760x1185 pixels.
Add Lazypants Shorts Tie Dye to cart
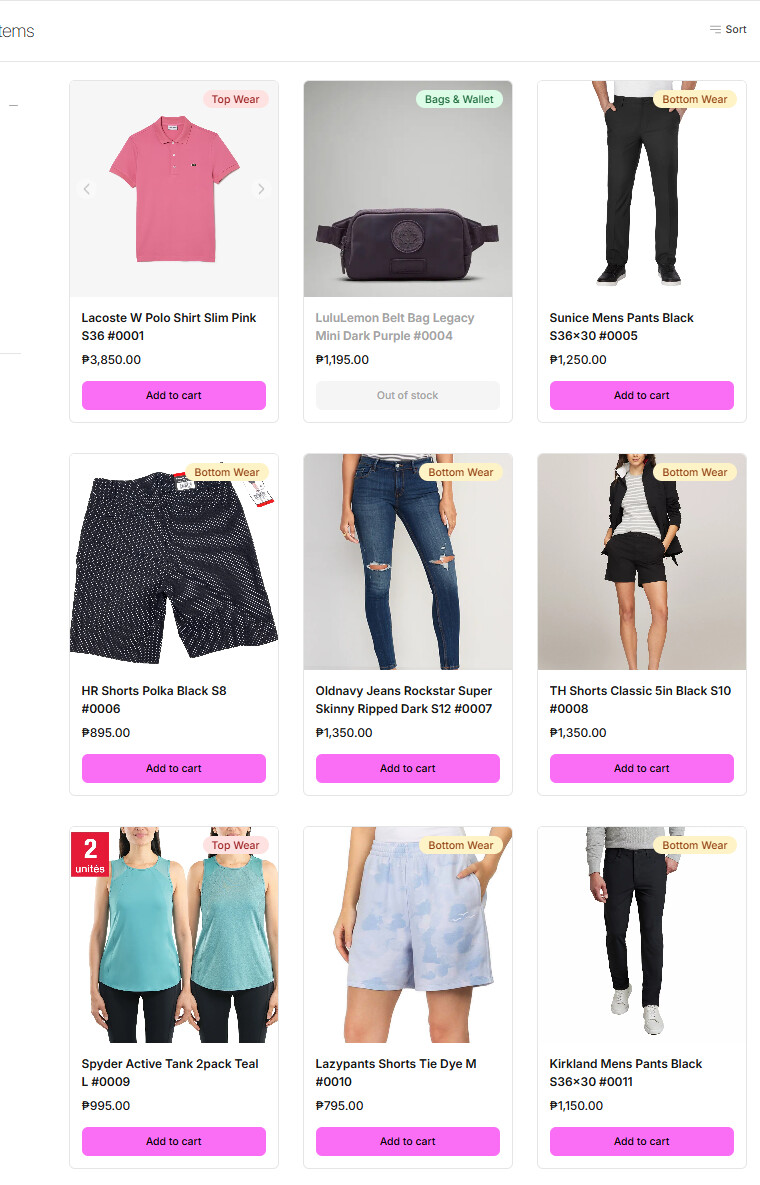point(408,1141)
